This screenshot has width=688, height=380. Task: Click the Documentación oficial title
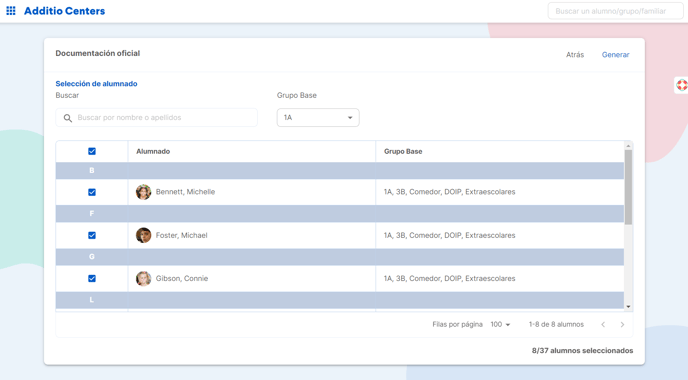pos(98,54)
